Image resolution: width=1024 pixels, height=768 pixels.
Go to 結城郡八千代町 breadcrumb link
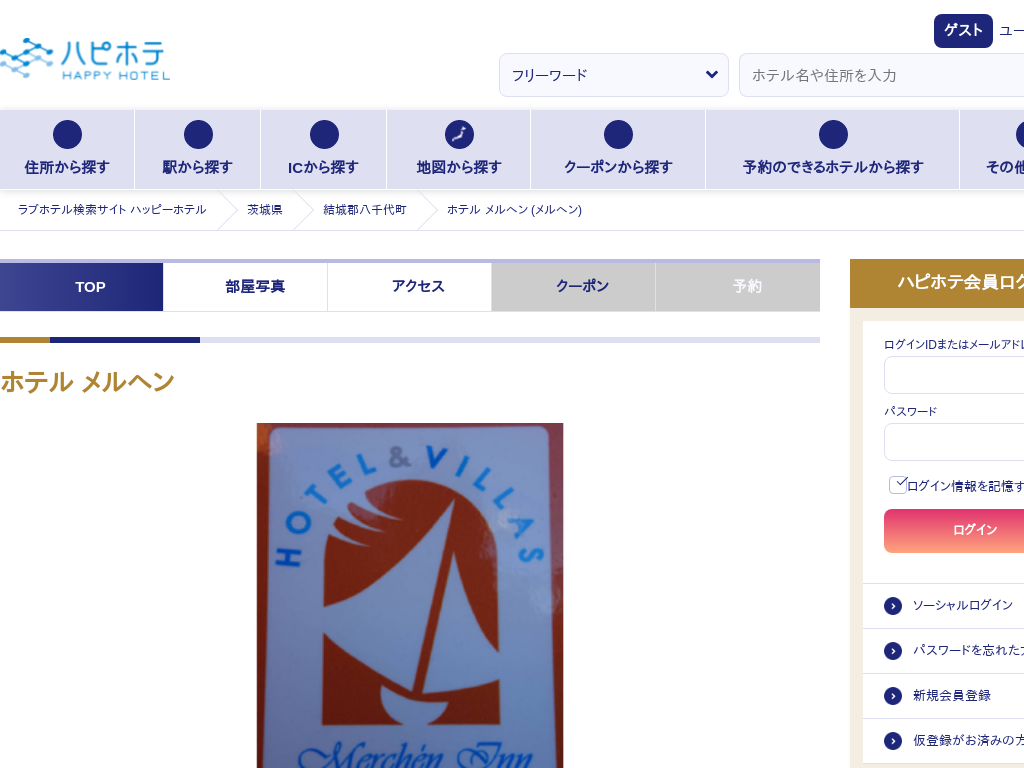click(x=364, y=210)
